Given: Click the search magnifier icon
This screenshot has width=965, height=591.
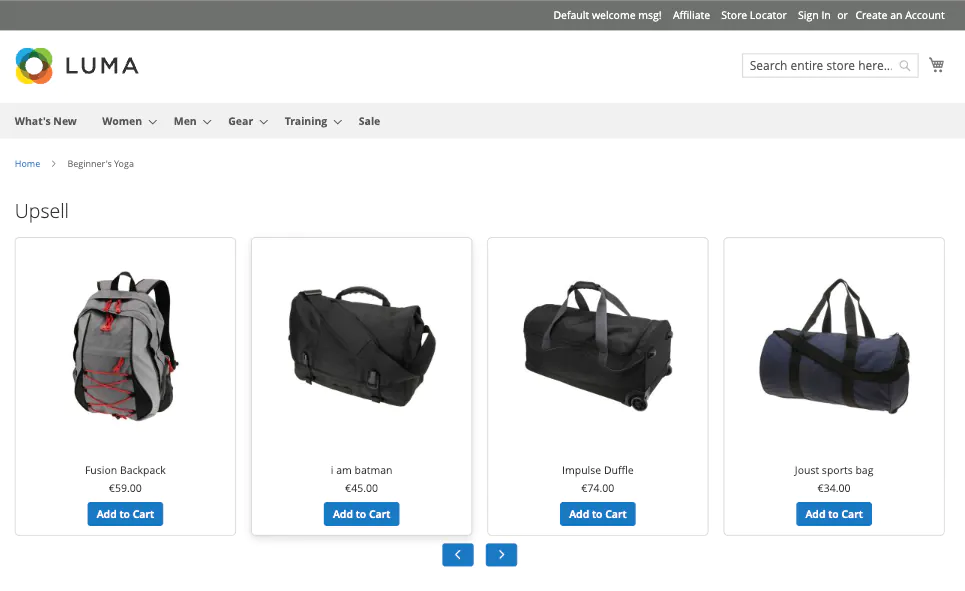Looking at the screenshot, I should click(905, 66).
